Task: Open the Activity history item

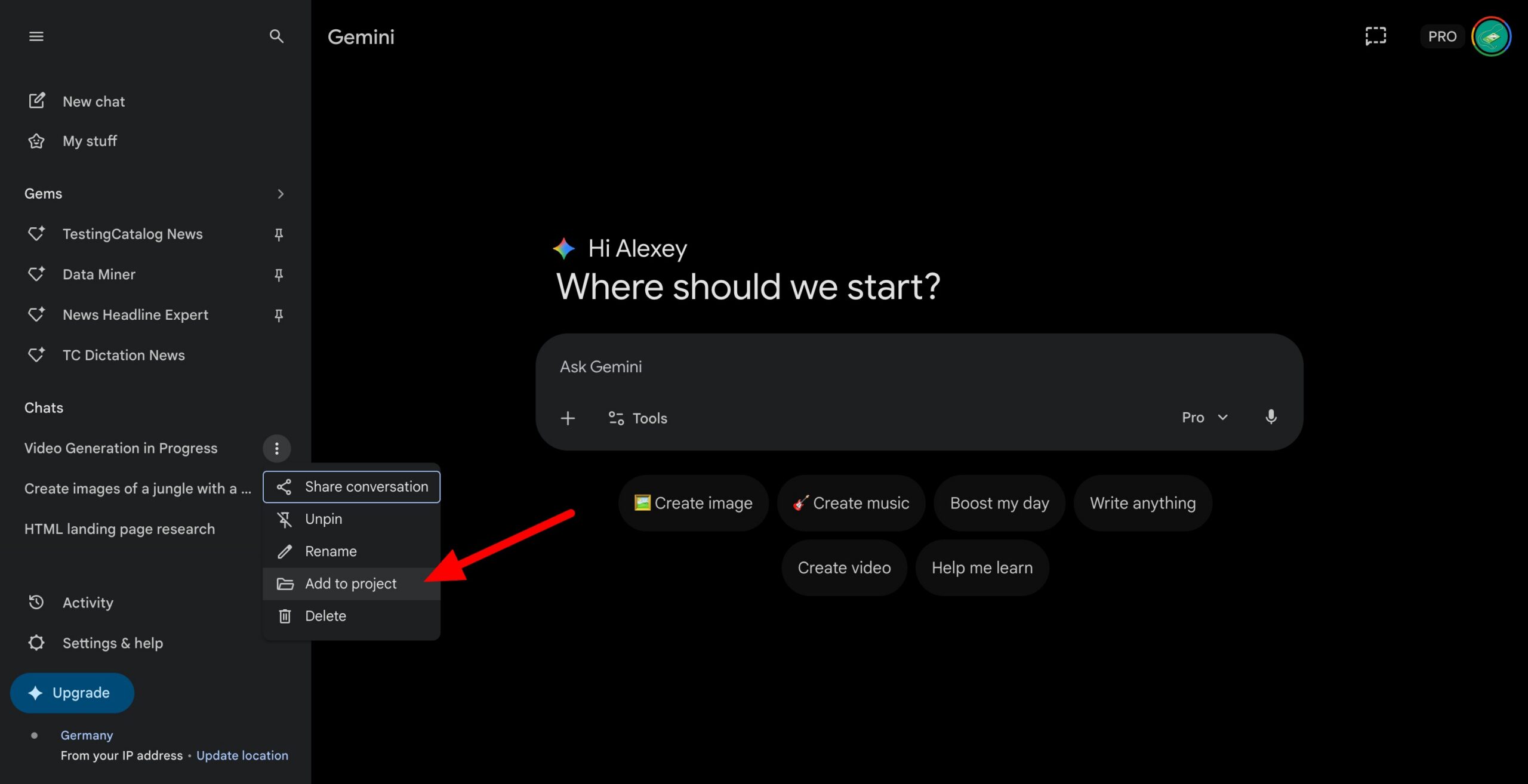Action: 88,603
